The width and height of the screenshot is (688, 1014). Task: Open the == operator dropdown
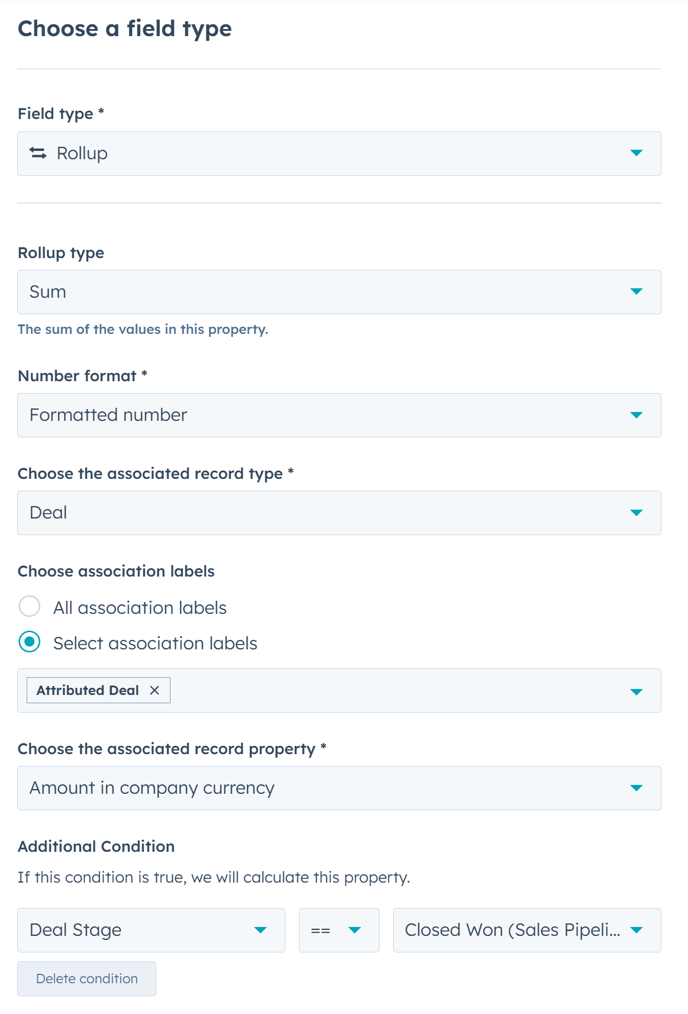[x=338, y=930]
